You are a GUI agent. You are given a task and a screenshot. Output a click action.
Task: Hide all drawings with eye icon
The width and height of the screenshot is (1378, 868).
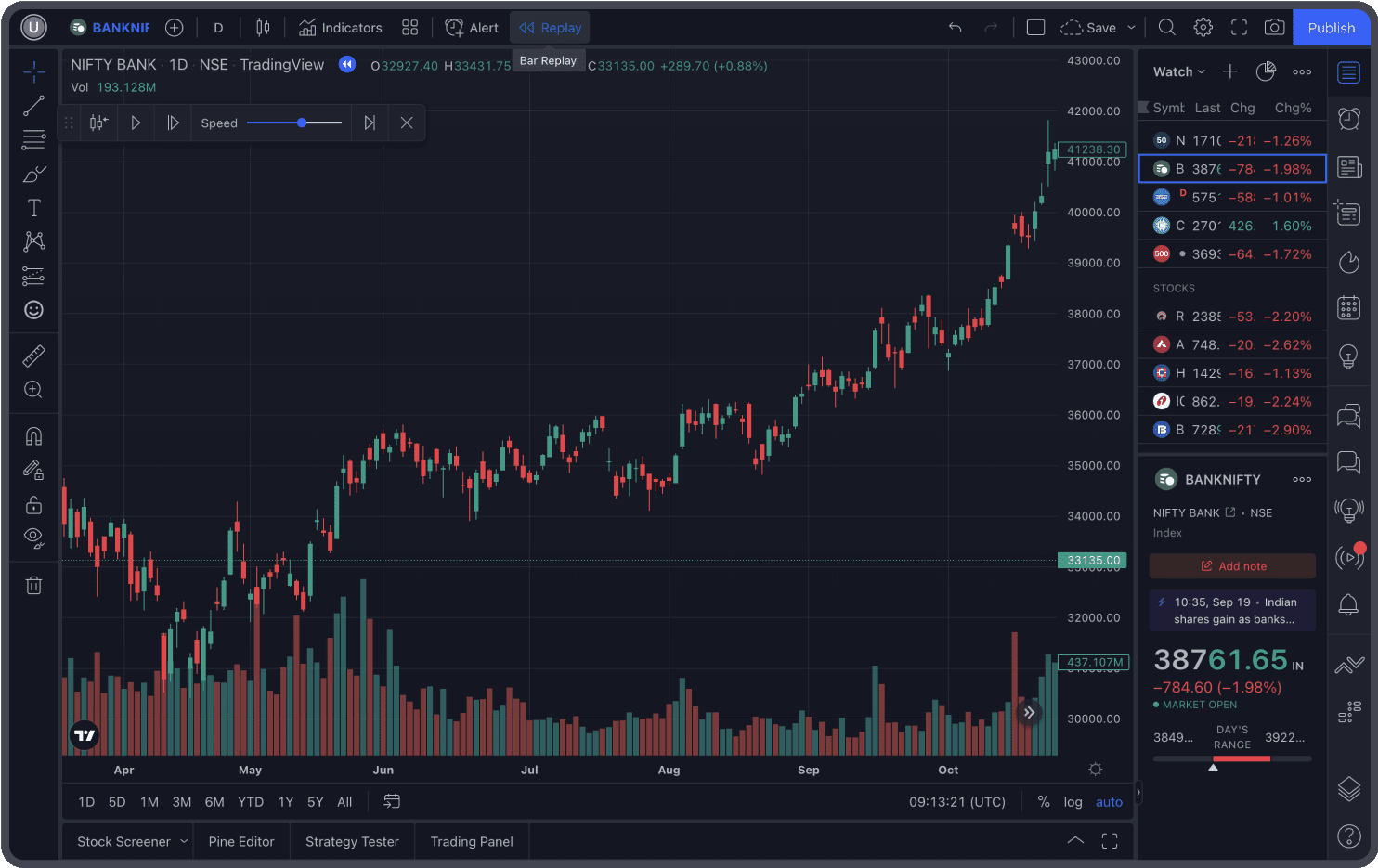[x=33, y=538]
